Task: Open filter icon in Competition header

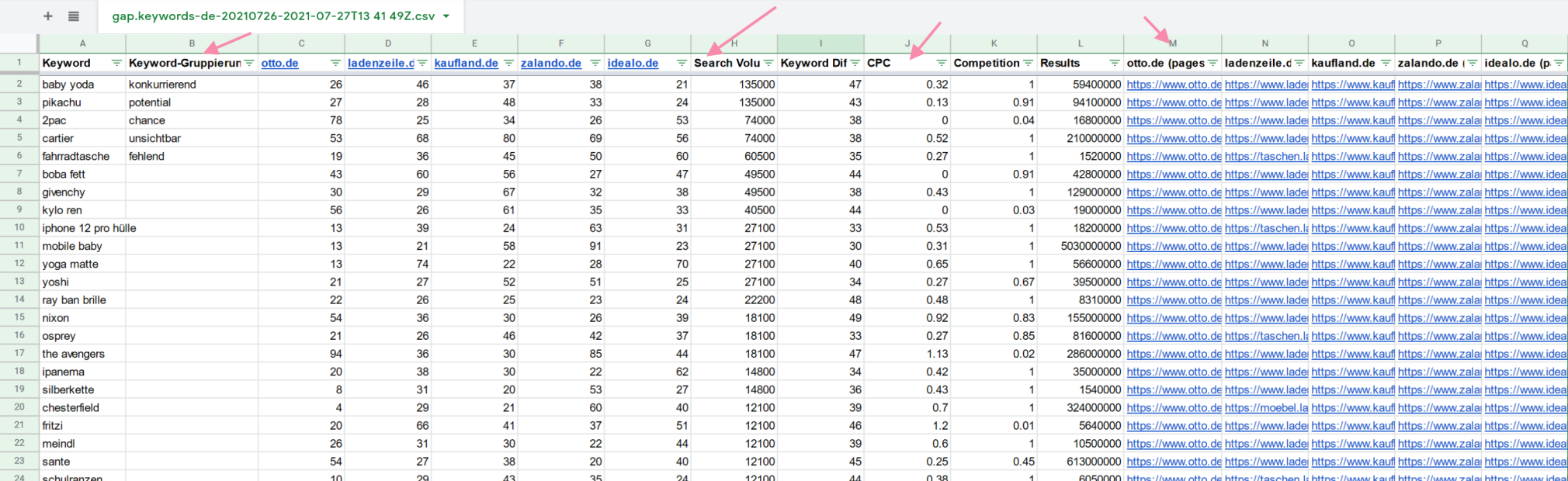Action: coord(1028,63)
